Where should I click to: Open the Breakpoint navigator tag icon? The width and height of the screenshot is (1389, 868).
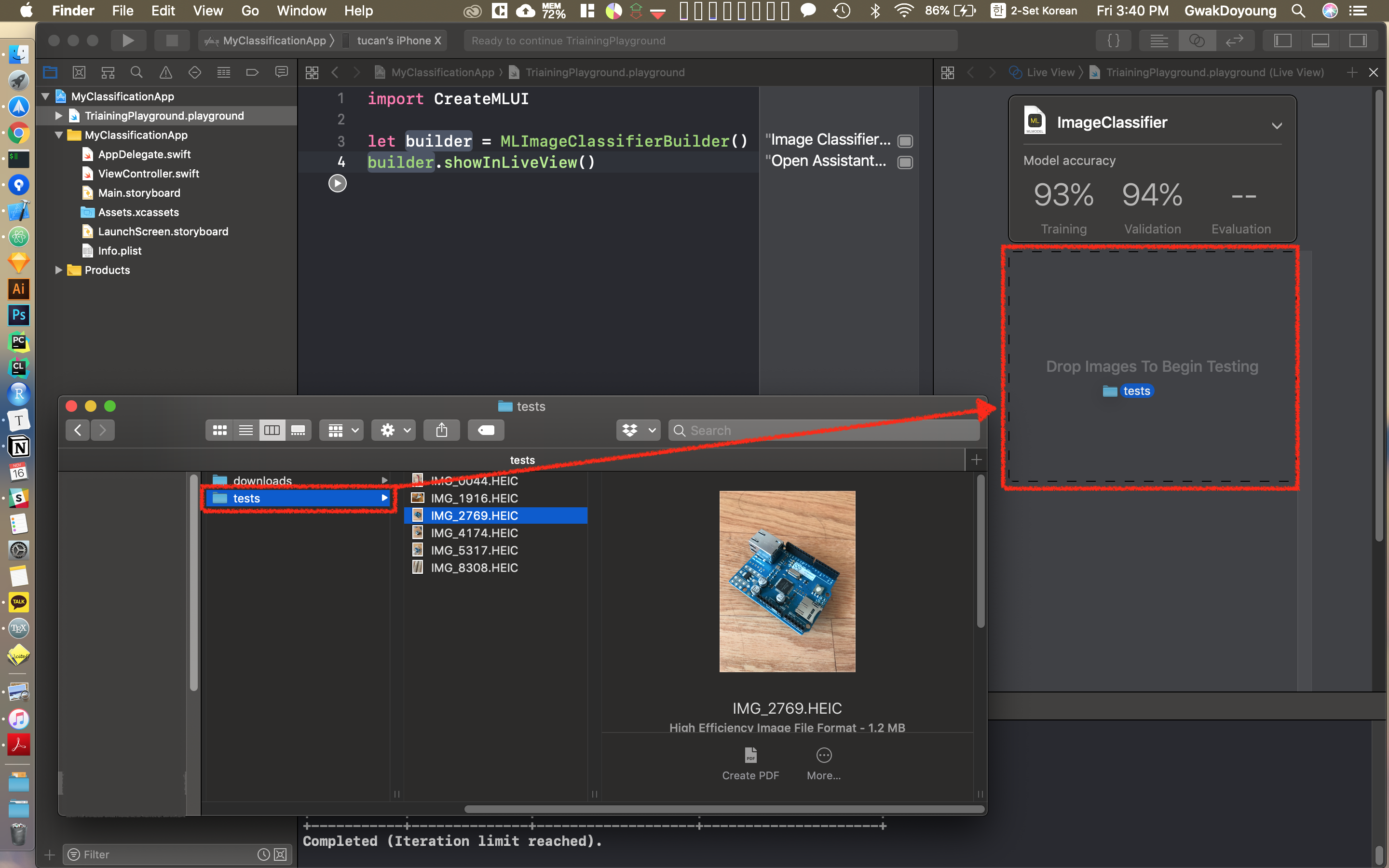click(253, 72)
